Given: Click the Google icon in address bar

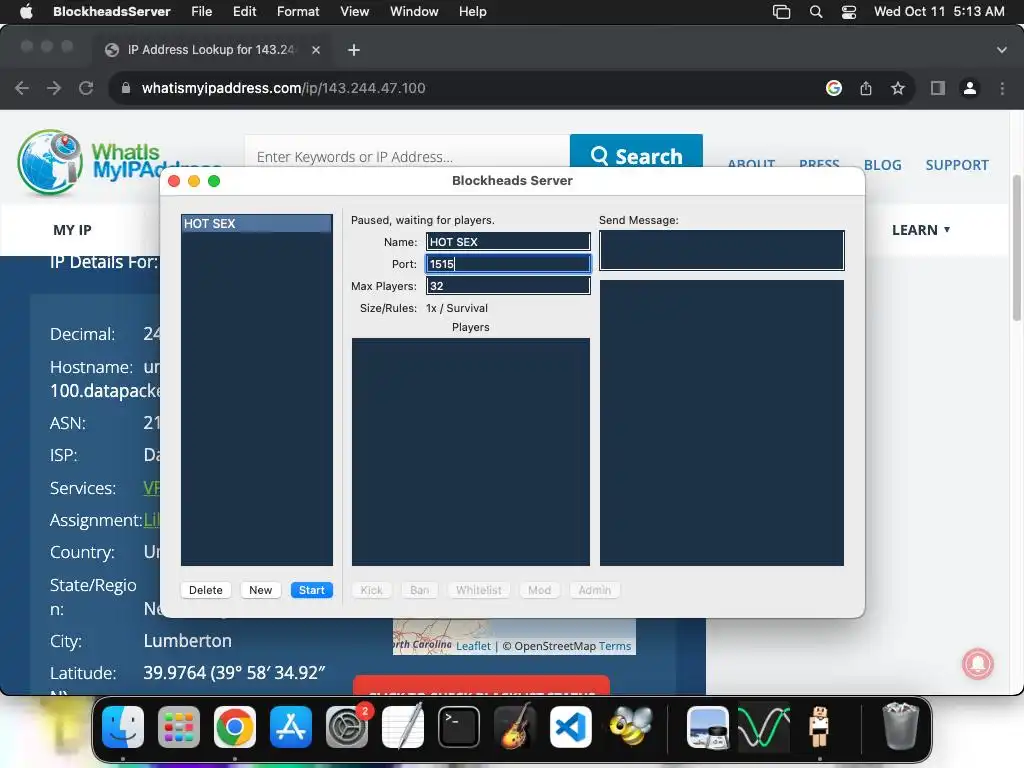Looking at the screenshot, I should (834, 88).
